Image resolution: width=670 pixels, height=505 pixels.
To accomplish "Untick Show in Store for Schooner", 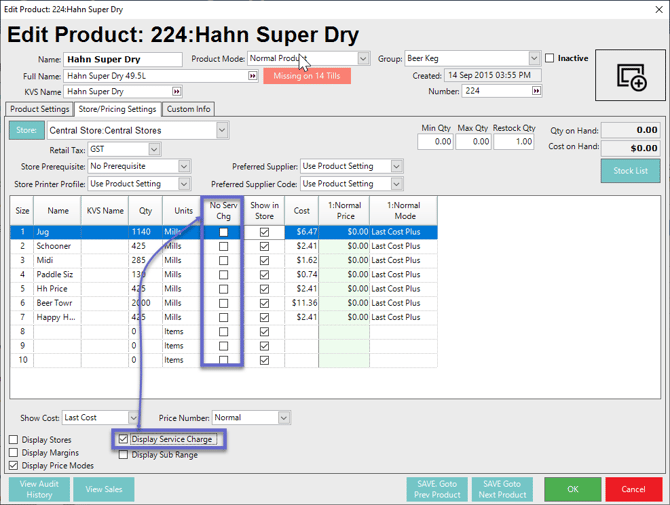I will point(264,246).
